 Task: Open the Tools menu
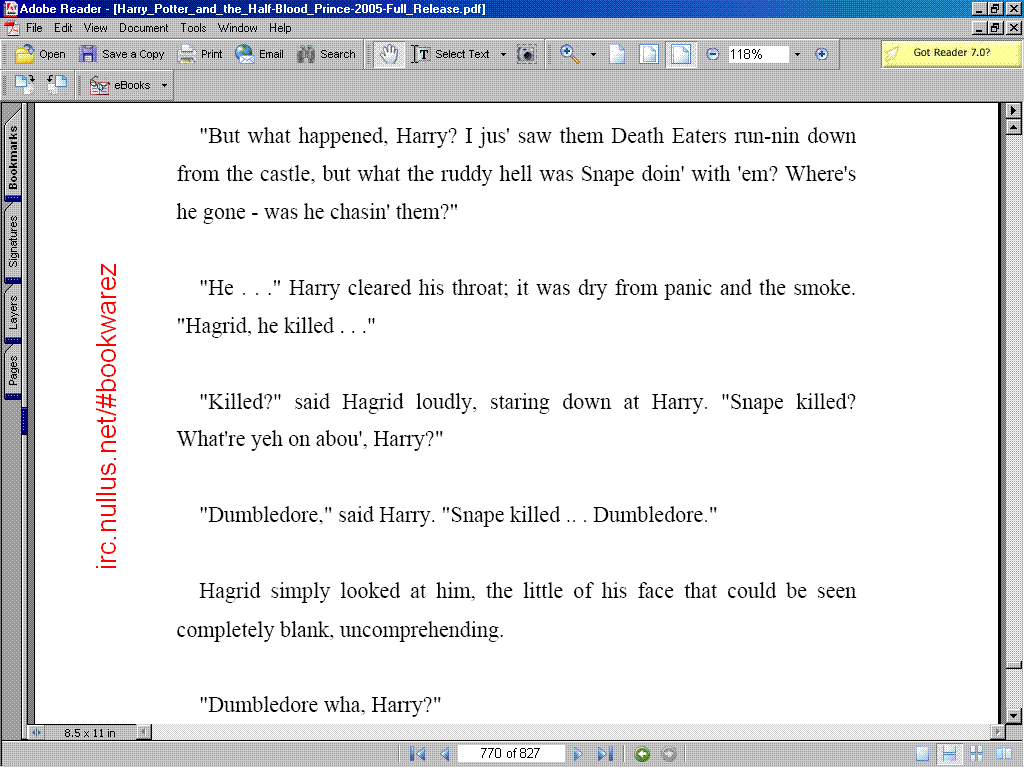click(x=193, y=28)
